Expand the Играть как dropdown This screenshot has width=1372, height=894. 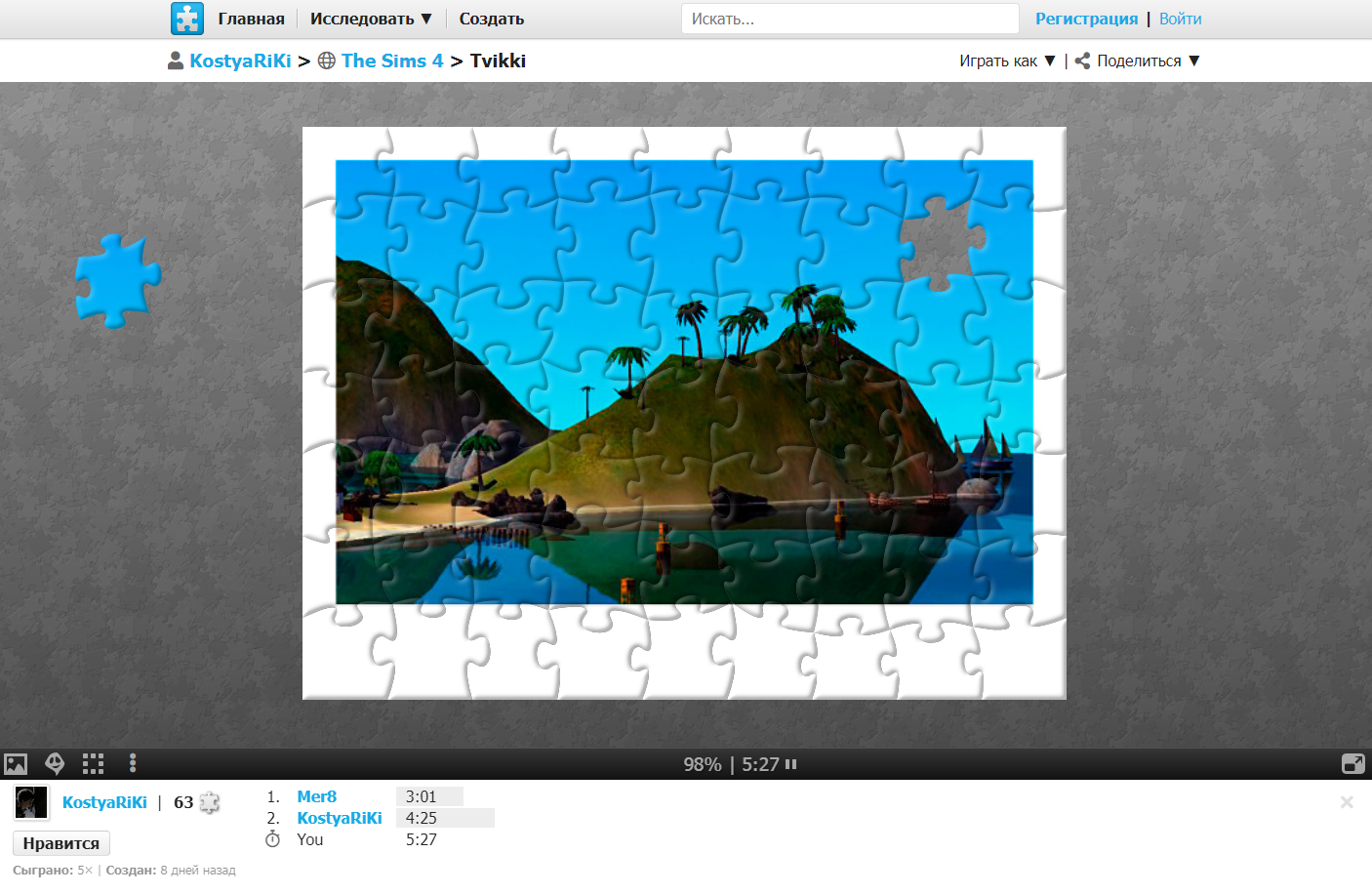(x=1007, y=61)
